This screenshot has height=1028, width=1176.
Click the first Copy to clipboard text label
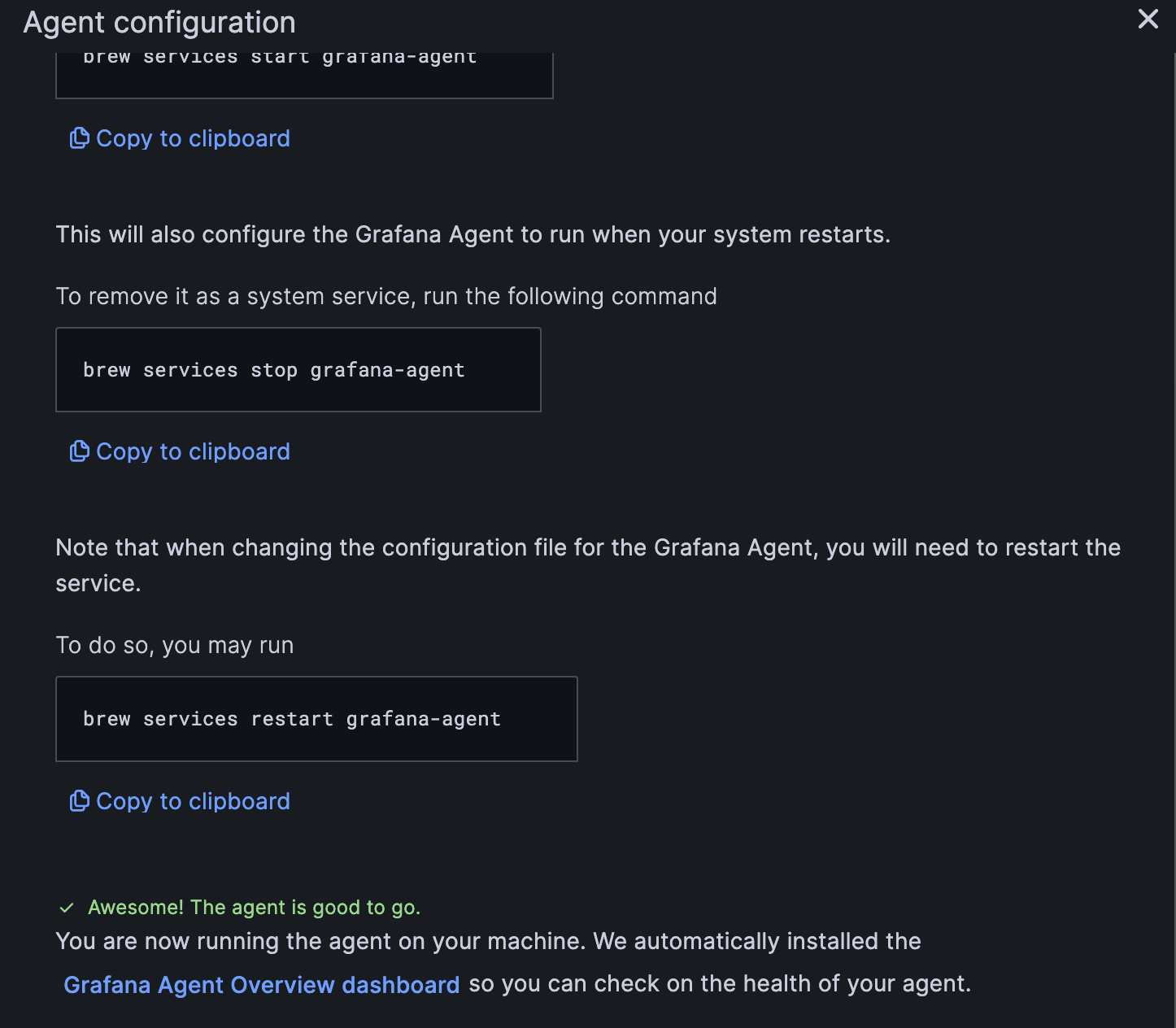193,138
